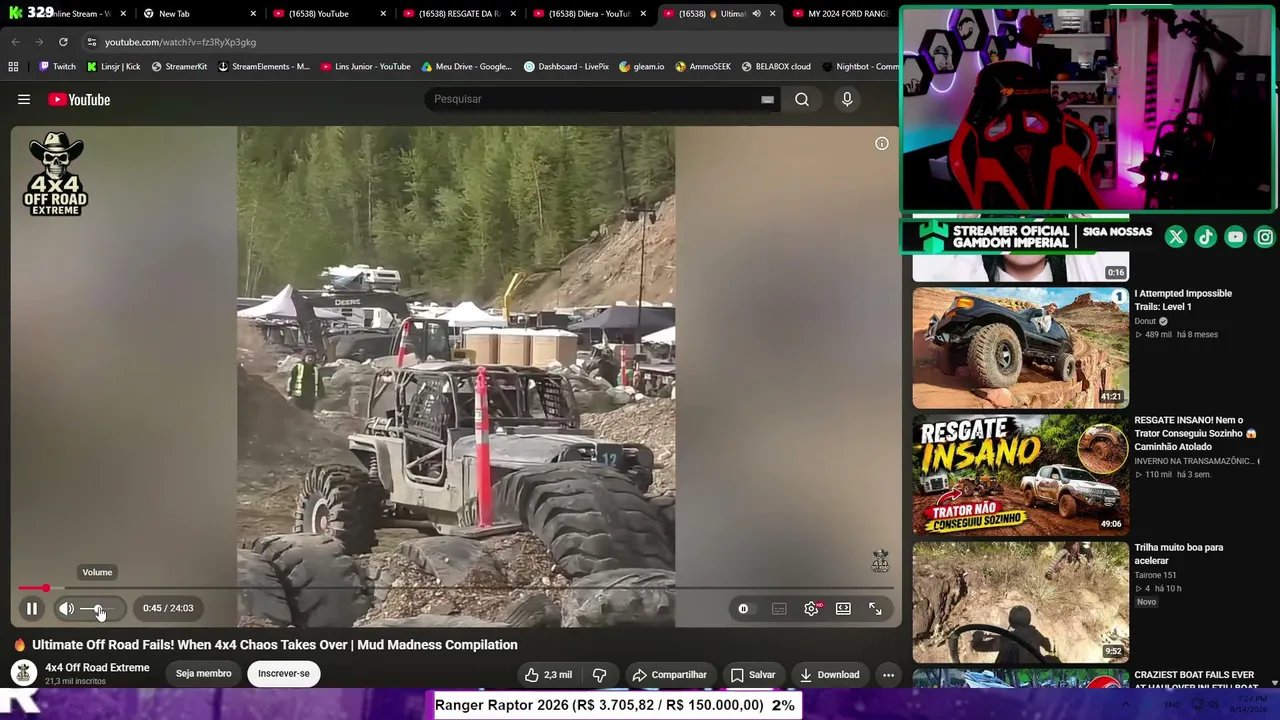This screenshot has width=1280, height=720.
Task: Open the Donut channel name
Action: point(1145,321)
